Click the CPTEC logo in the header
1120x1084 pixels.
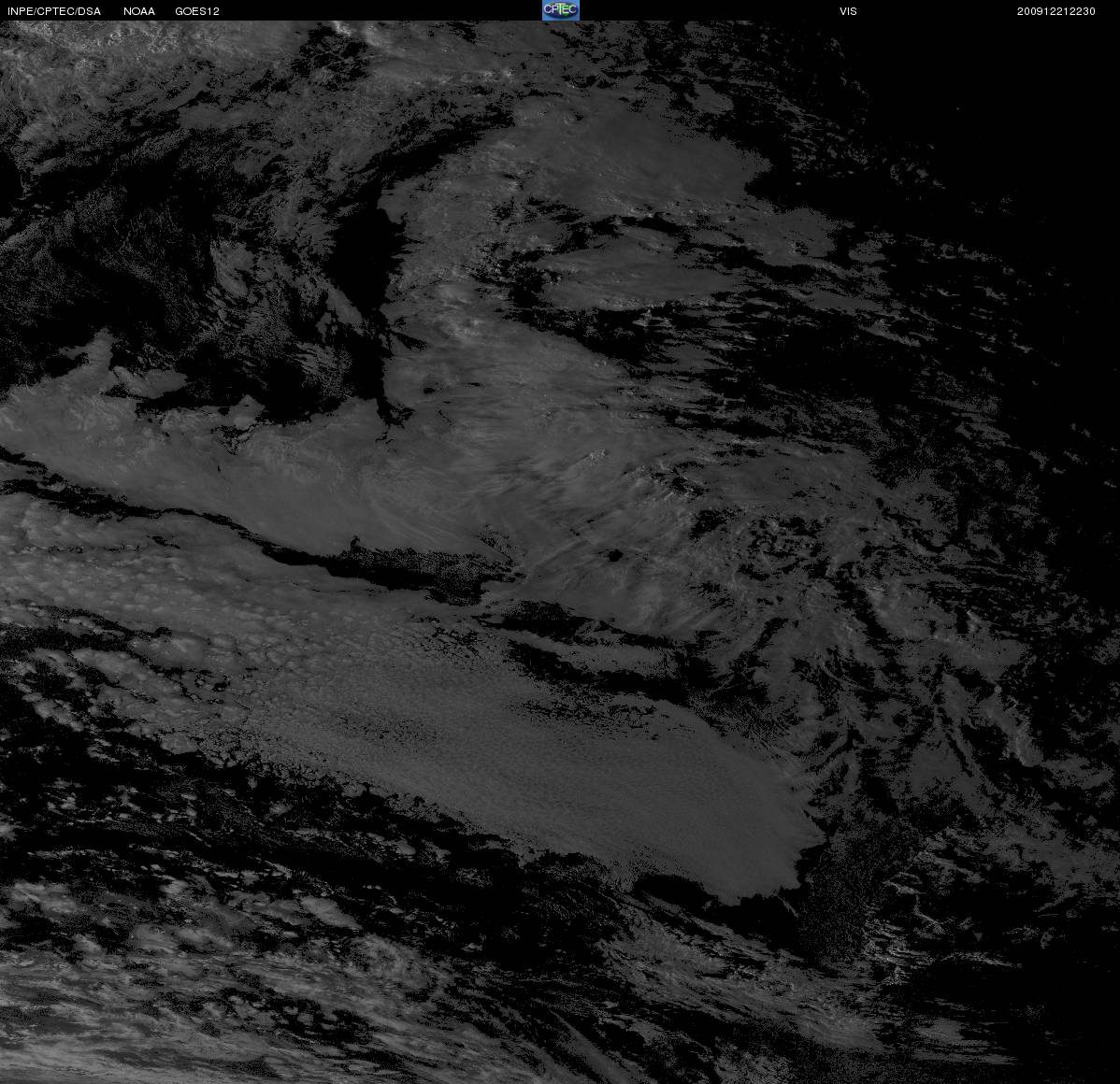coord(561,10)
